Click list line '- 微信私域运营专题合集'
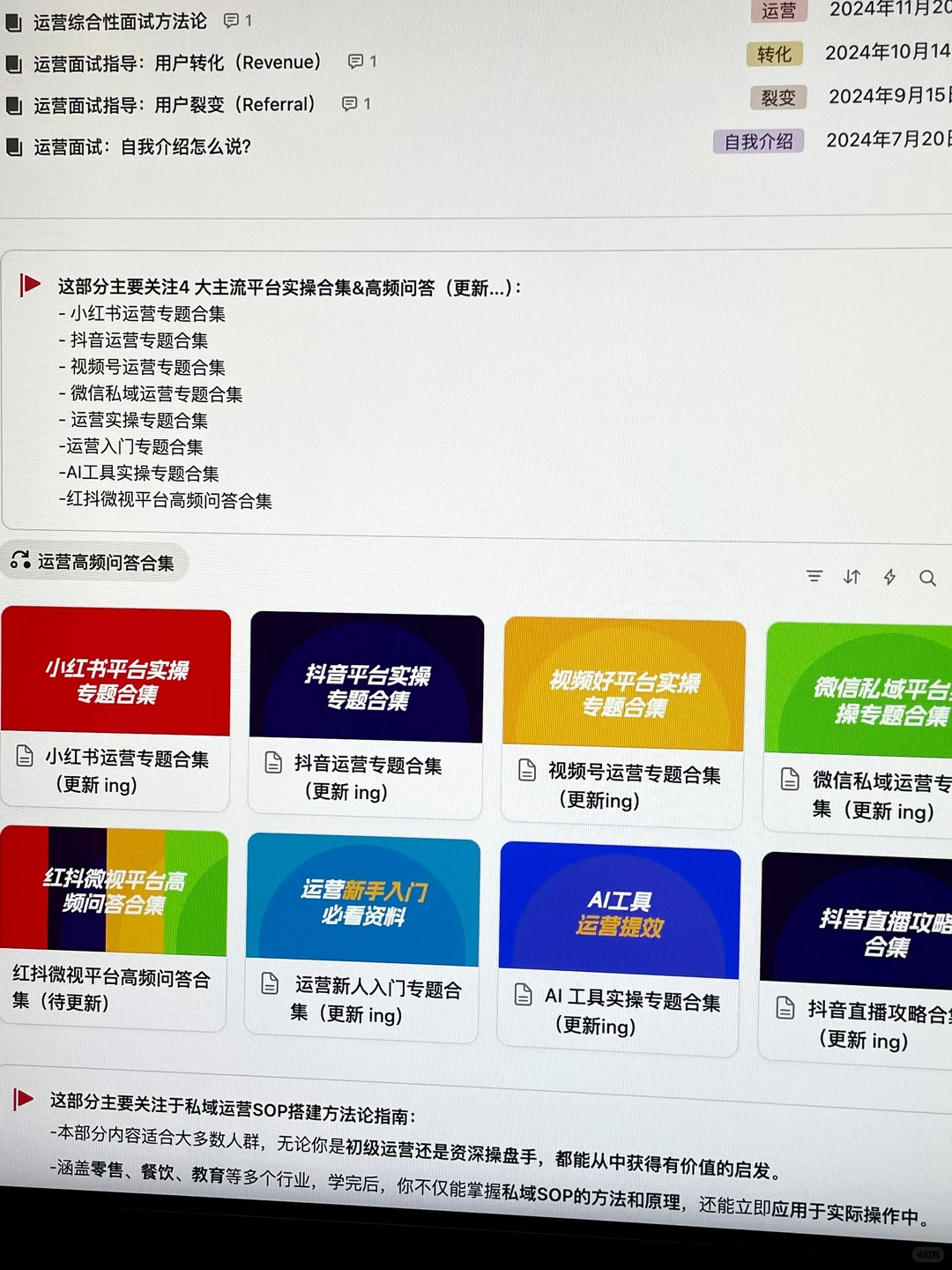Image resolution: width=952 pixels, height=1270 pixels. pos(151,394)
